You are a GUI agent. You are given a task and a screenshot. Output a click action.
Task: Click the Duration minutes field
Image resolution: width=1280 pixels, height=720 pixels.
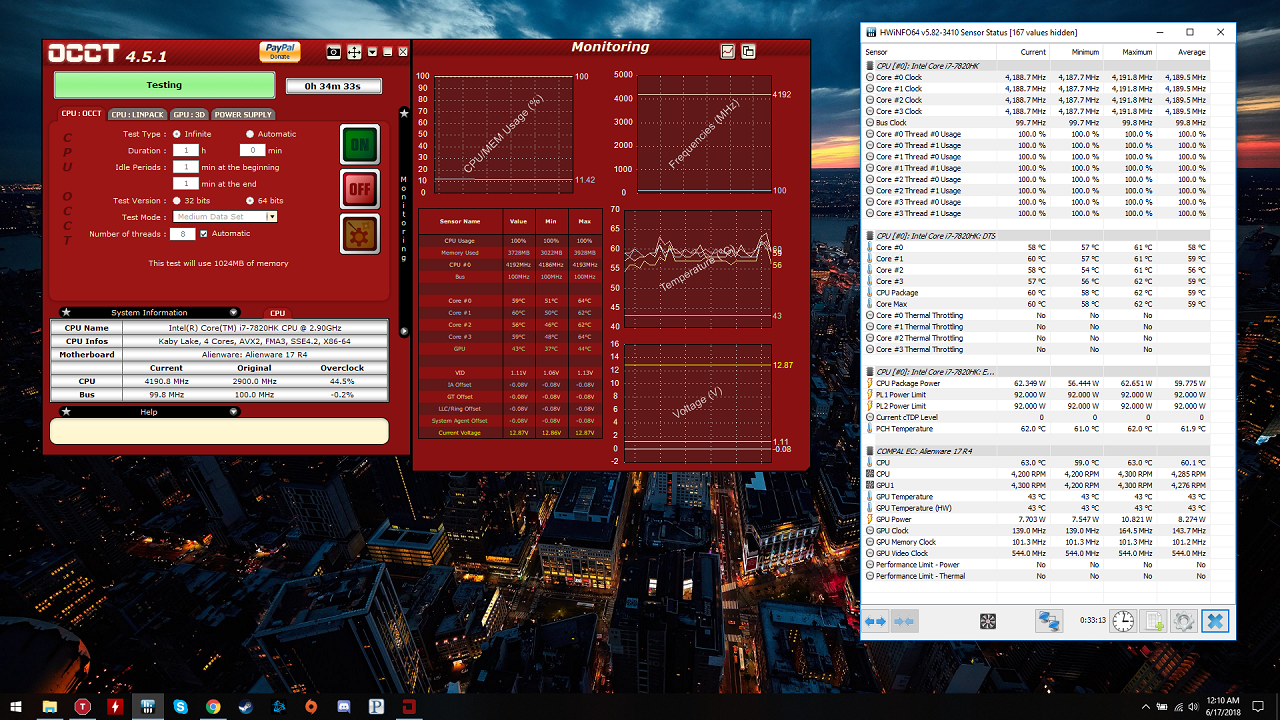pos(251,150)
